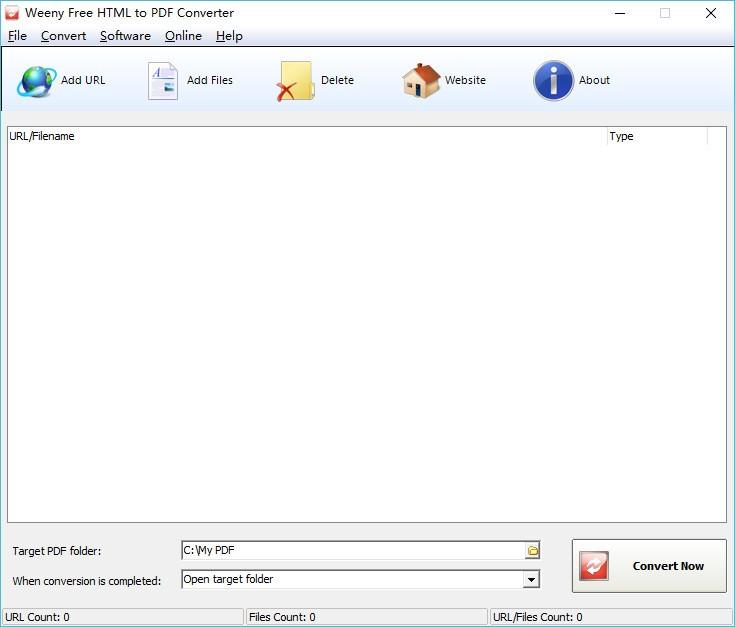Click the Add URL globe icon
The height and width of the screenshot is (627, 735).
pyautogui.click(x=37, y=81)
